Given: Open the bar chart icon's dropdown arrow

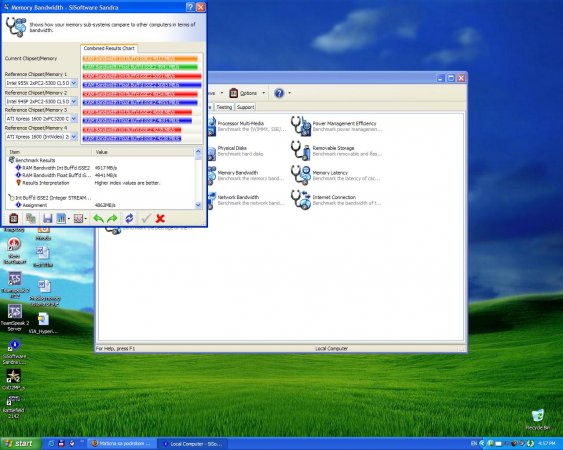Looking at the screenshot, I should click(69, 218).
